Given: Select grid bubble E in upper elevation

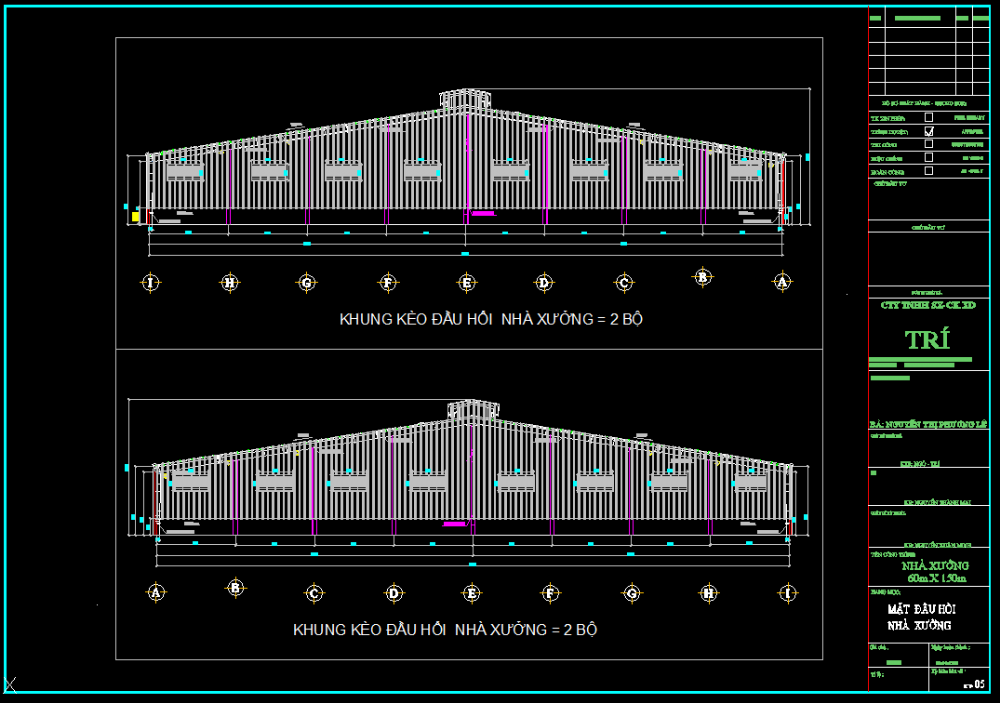Looking at the screenshot, I should 466,283.
